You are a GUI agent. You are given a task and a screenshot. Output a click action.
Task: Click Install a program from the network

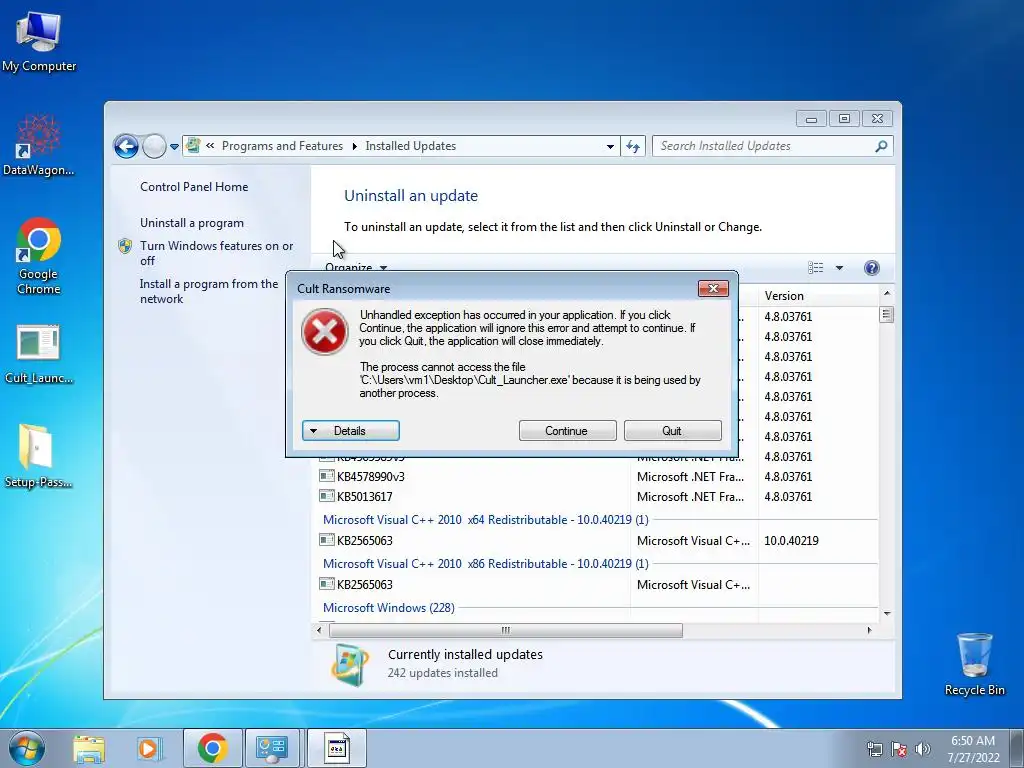pos(208,291)
